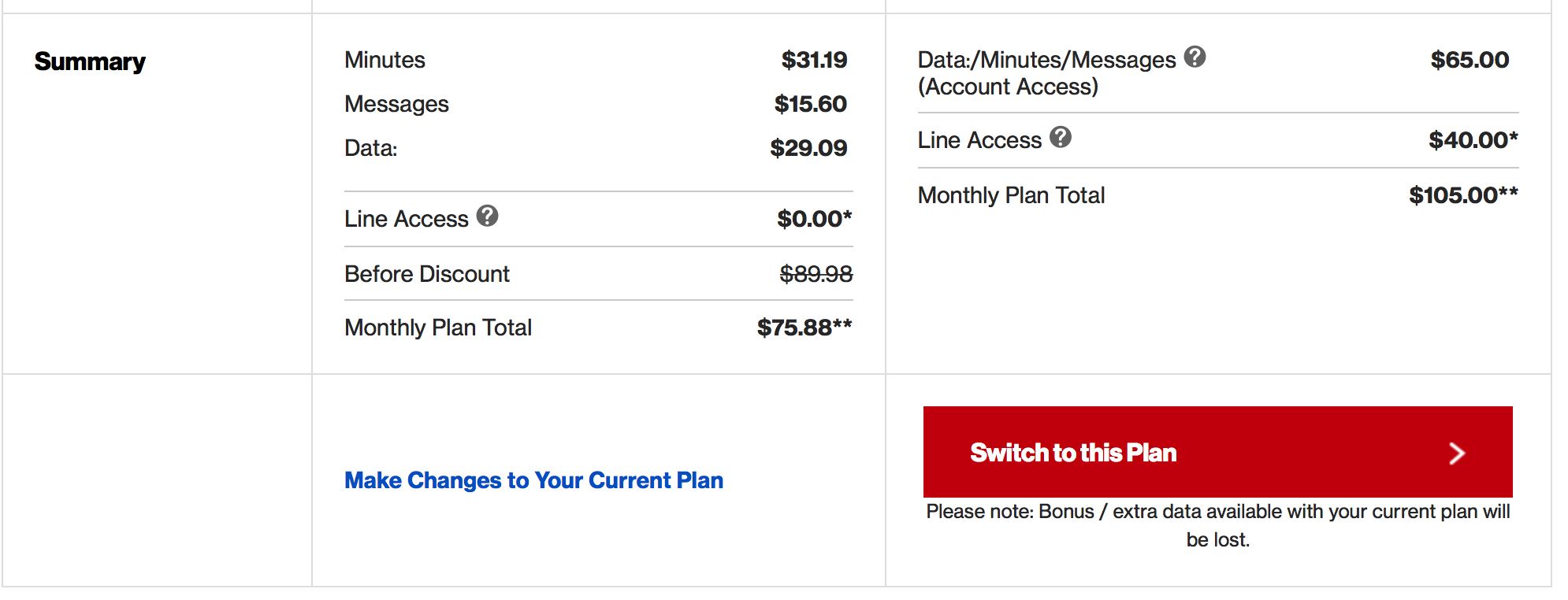Click the bonus data loss note text

[x=1218, y=525]
